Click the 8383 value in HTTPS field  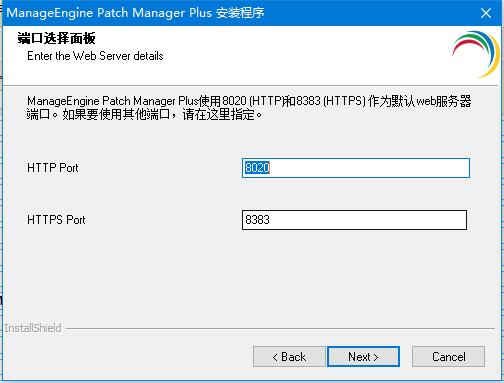click(x=257, y=220)
